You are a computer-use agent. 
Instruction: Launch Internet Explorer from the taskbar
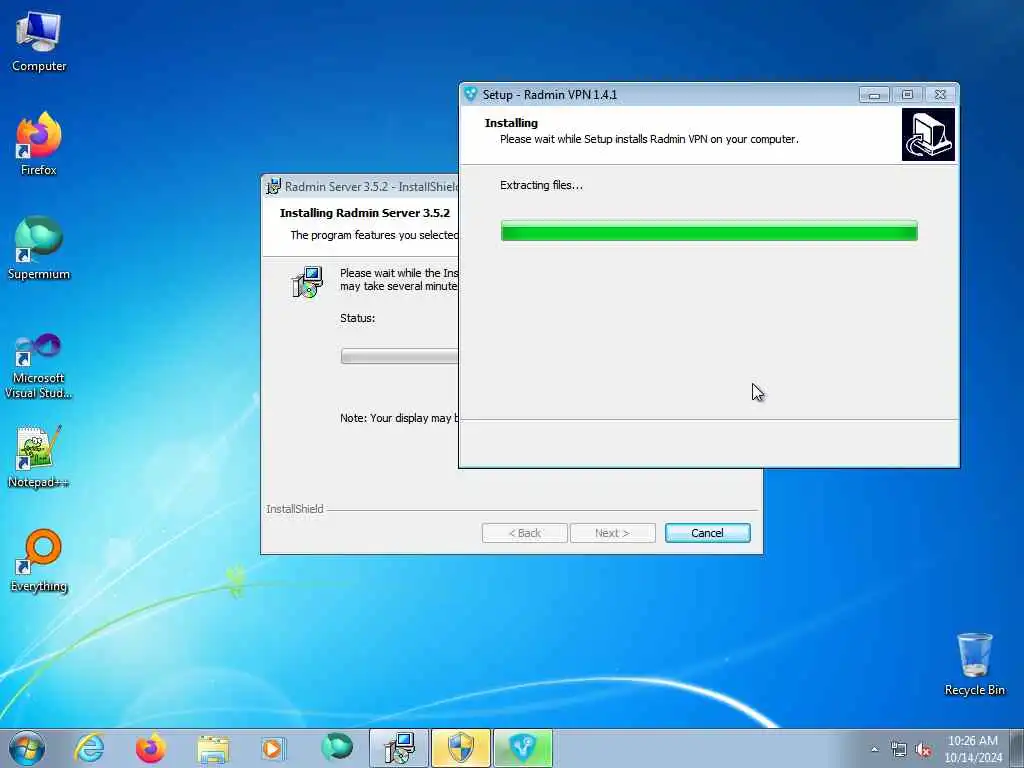click(89, 748)
